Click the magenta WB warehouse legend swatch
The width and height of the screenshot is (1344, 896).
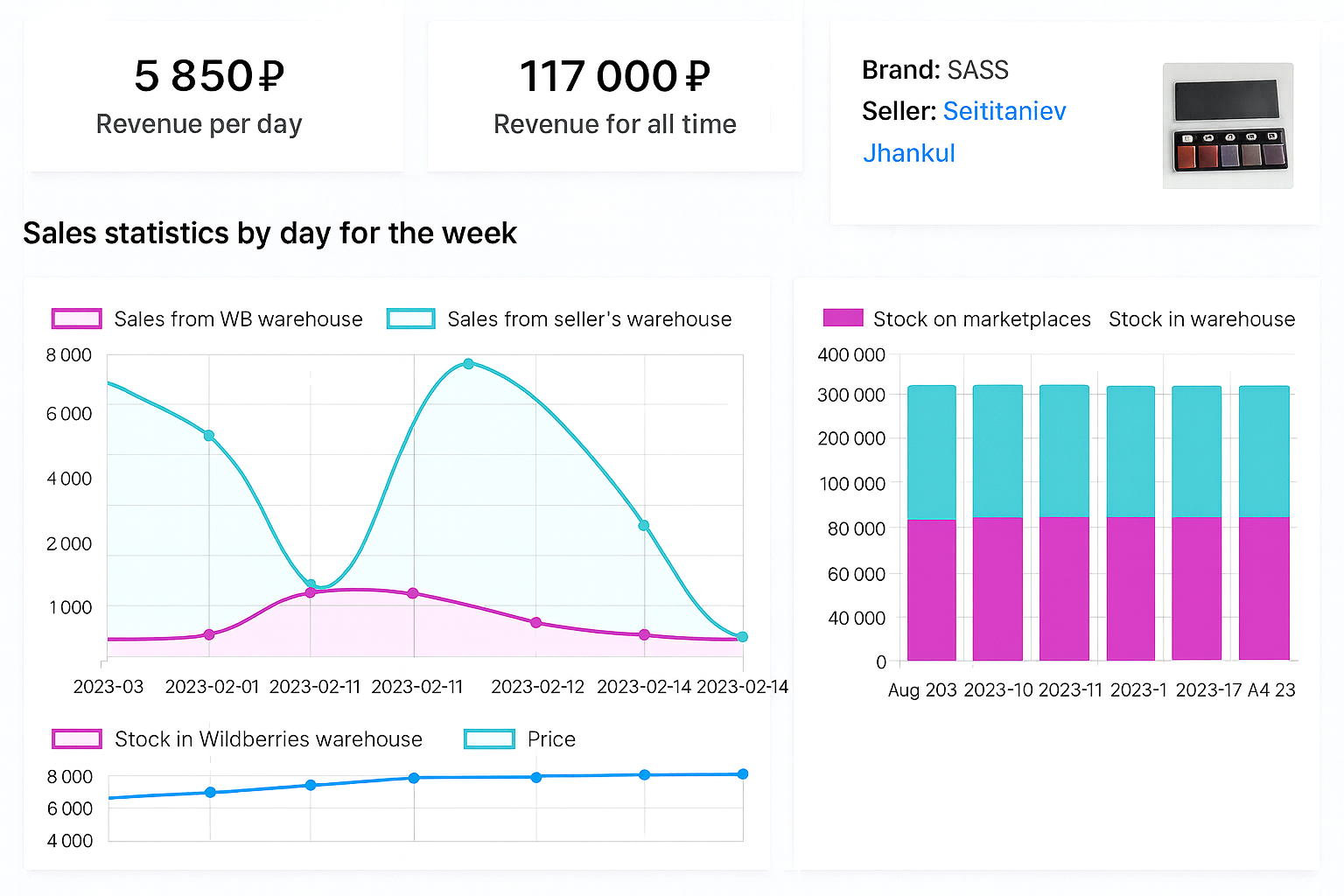point(77,319)
